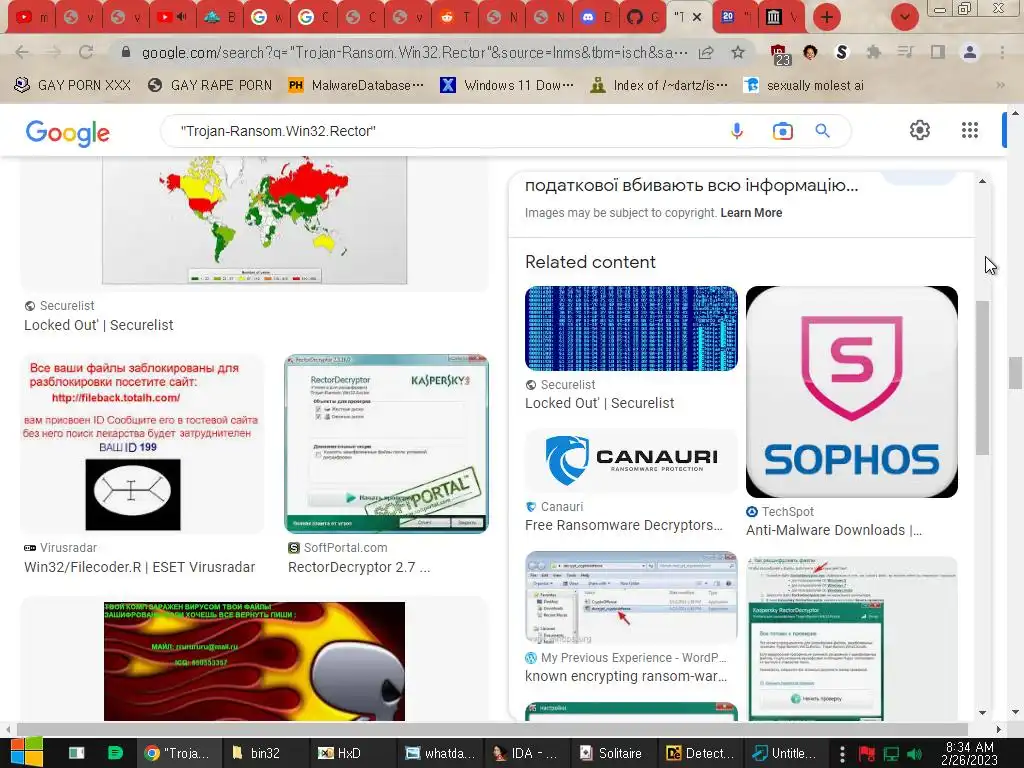
Task: Show taskbar tray overflow dots
Action: 842,753
